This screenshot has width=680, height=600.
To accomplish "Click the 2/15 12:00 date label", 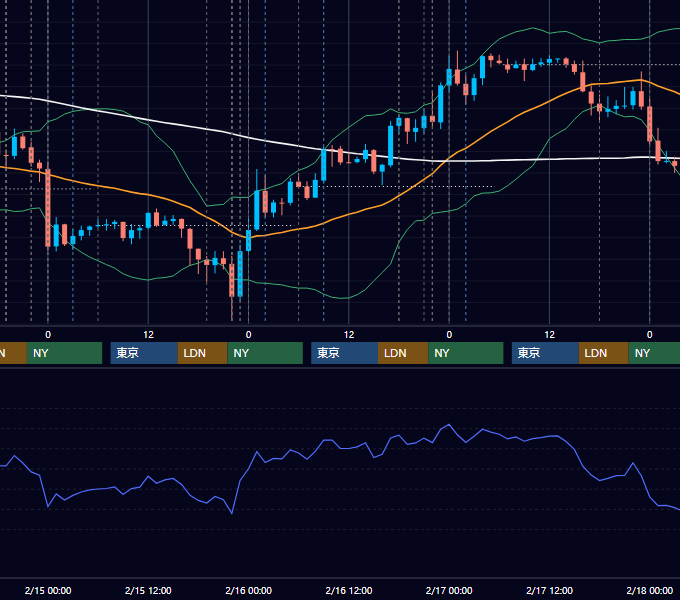I will (x=148, y=590).
